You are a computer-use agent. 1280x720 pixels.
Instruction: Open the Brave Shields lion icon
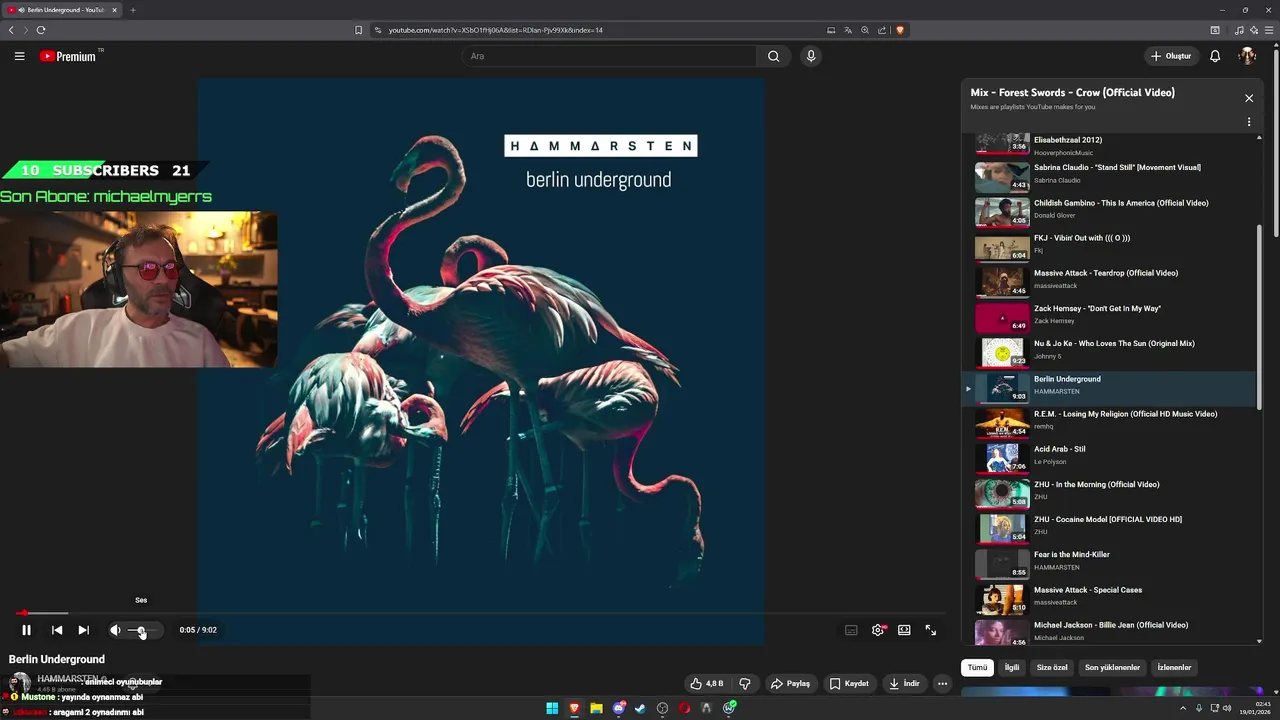900,30
